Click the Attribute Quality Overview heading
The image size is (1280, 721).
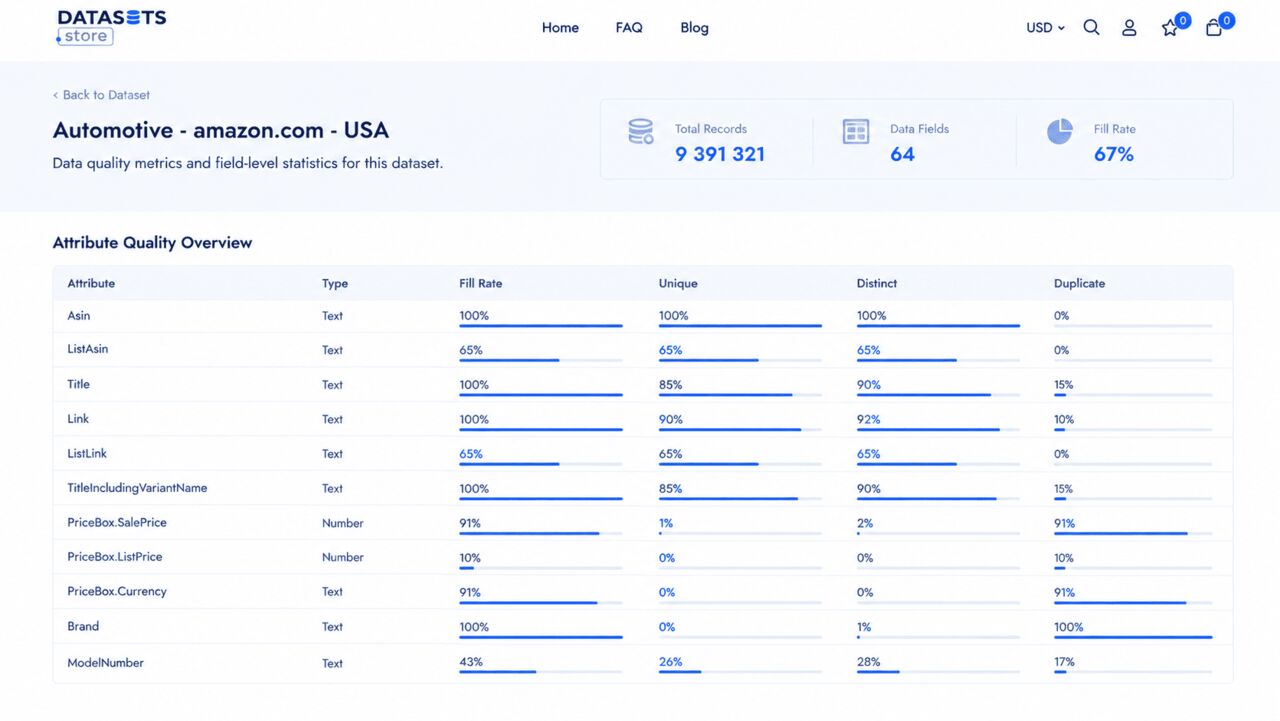pyautogui.click(x=153, y=243)
